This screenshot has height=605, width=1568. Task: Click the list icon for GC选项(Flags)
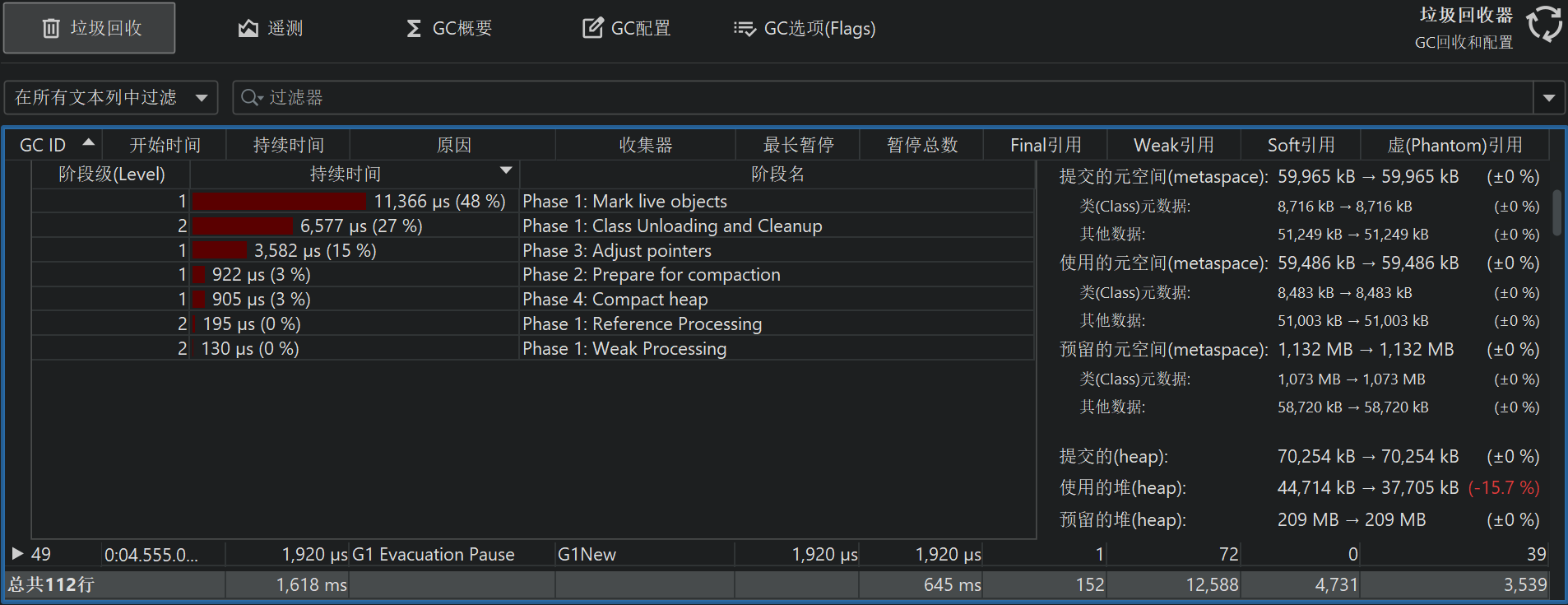pyautogui.click(x=745, y=29)
